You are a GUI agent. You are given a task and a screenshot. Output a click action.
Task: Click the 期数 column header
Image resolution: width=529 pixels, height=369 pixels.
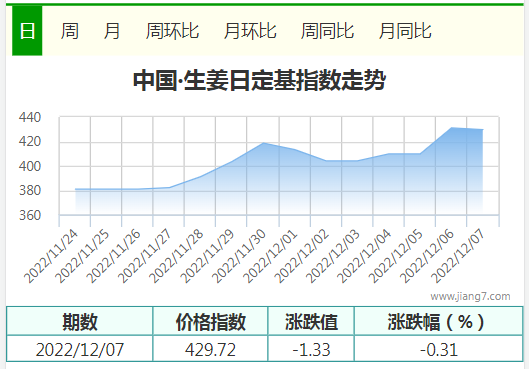coord(80,321)
